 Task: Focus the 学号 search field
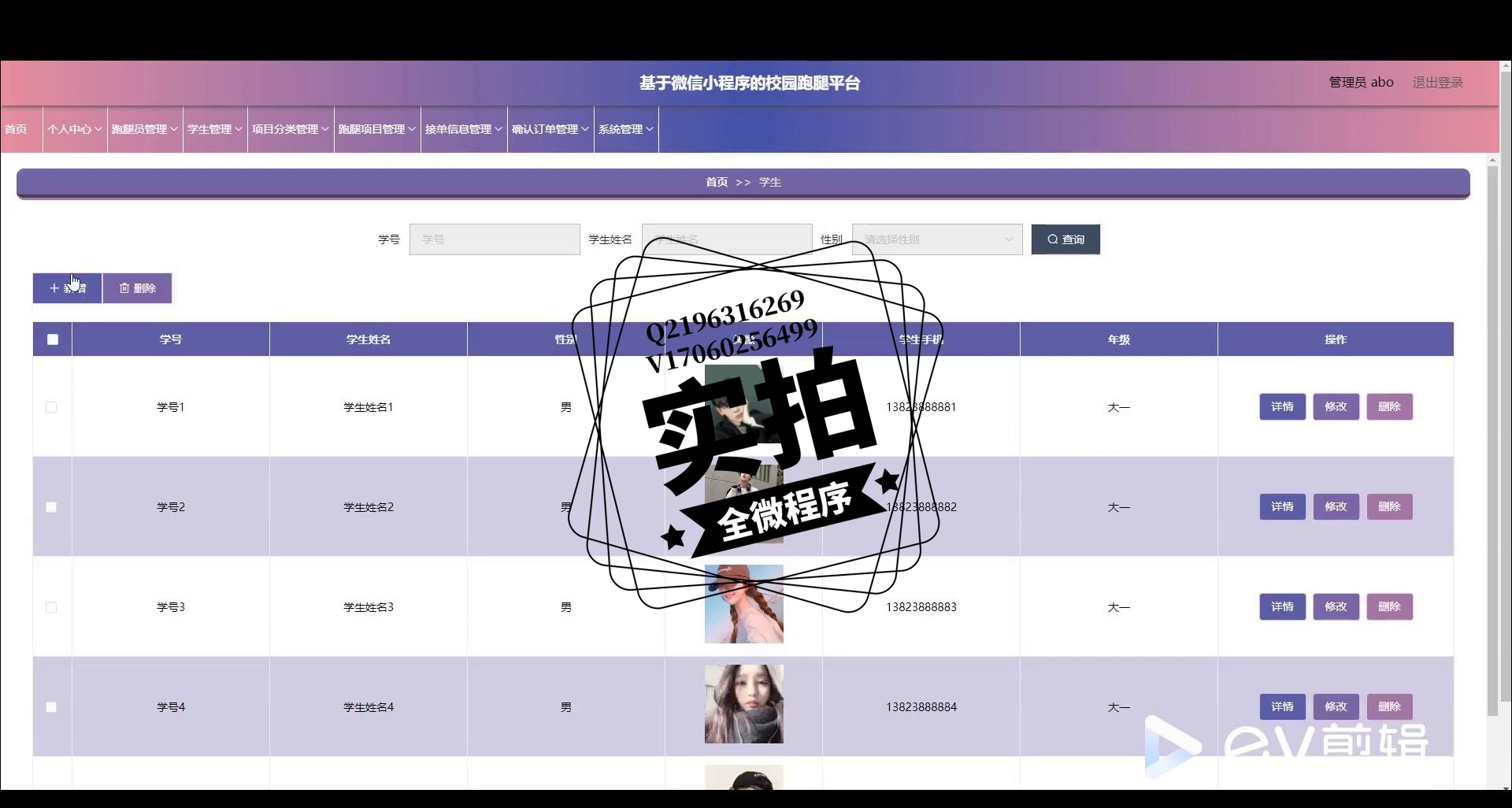click(495, 239)
